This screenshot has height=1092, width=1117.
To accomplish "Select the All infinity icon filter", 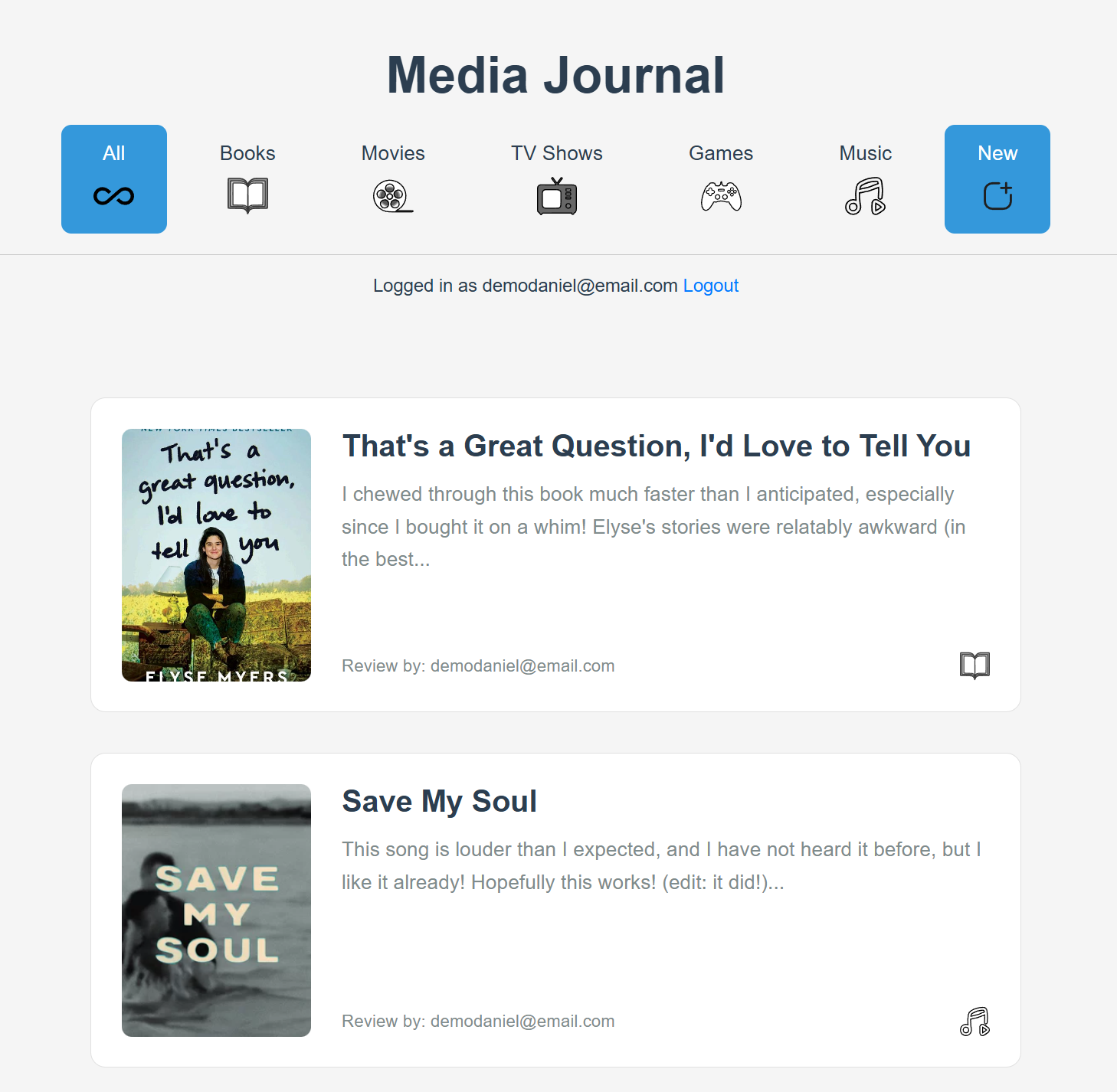I will tap(114, 196).
